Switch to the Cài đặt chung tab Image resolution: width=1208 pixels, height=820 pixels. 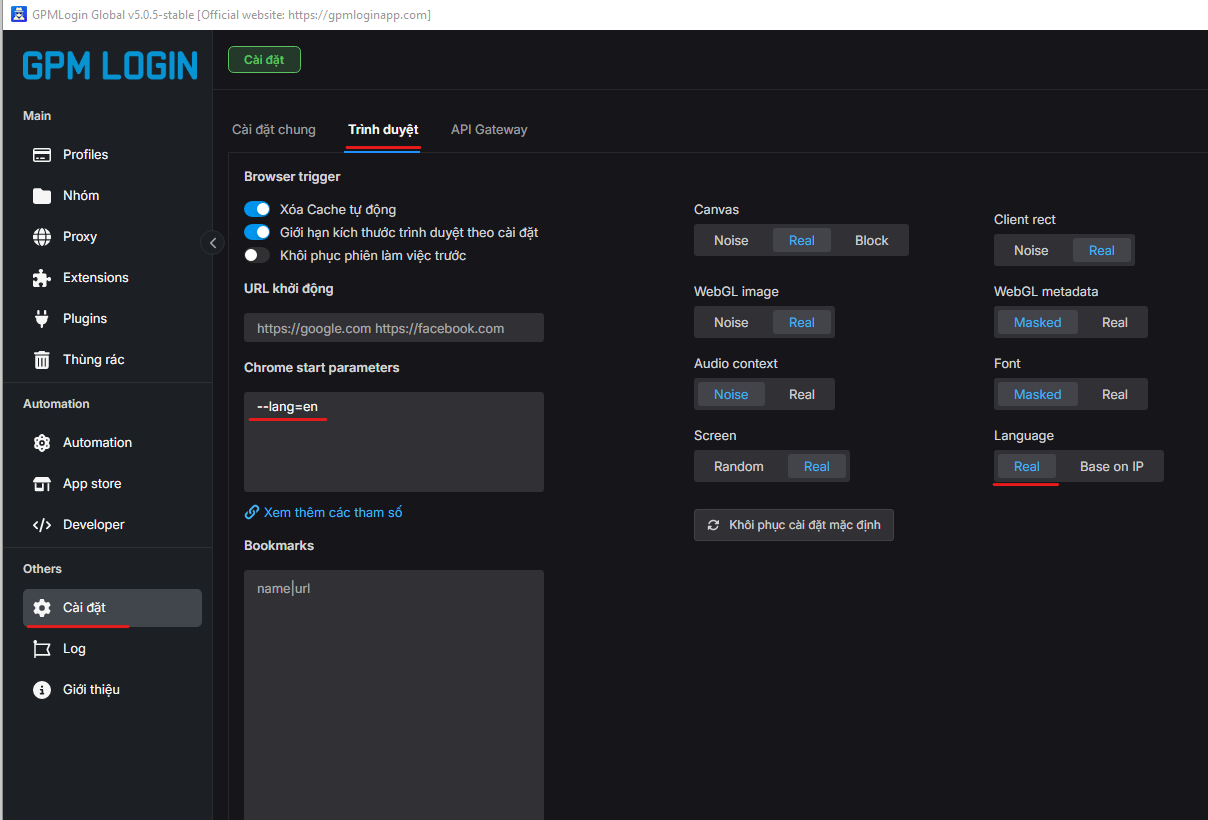click(x=274, y=130)
